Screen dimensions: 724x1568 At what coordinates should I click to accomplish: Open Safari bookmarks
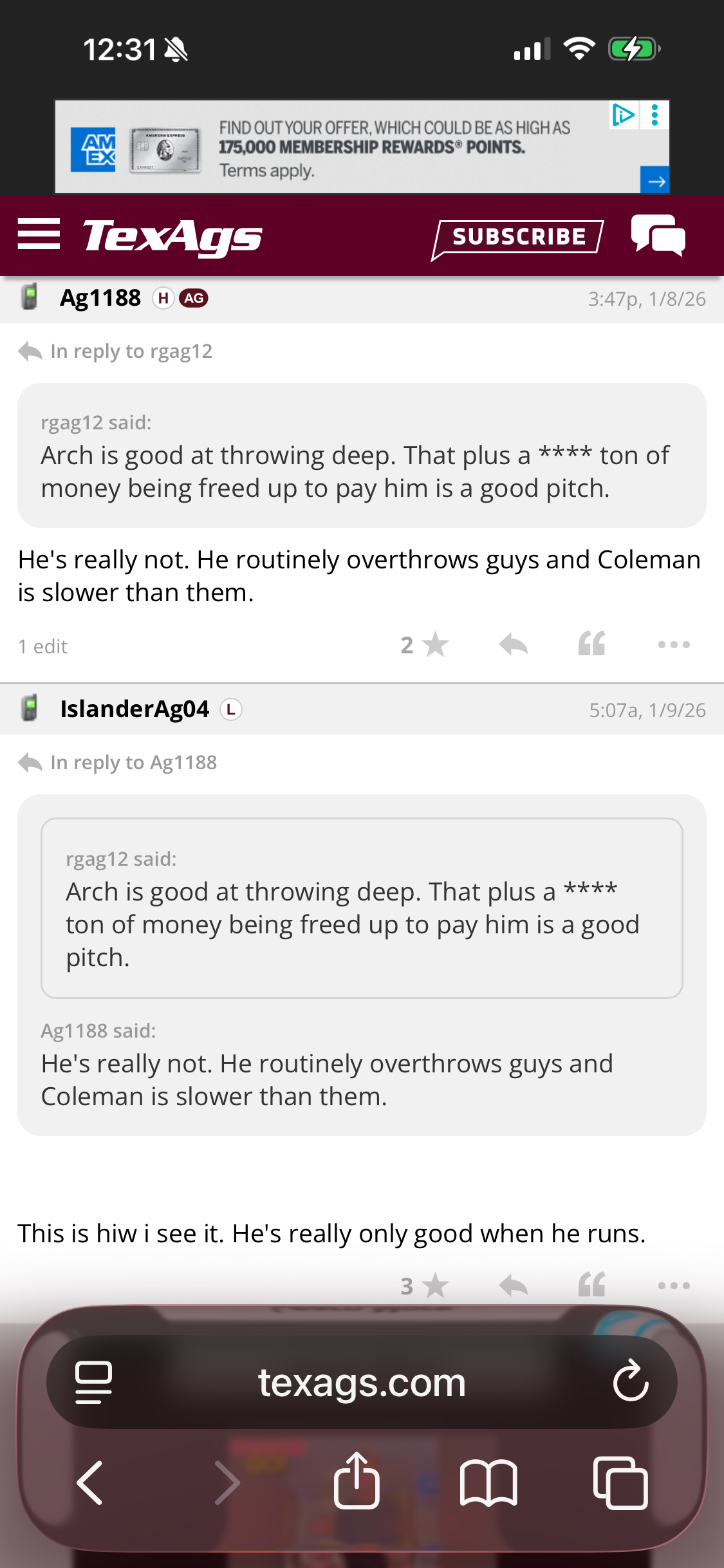(488, 1482)
